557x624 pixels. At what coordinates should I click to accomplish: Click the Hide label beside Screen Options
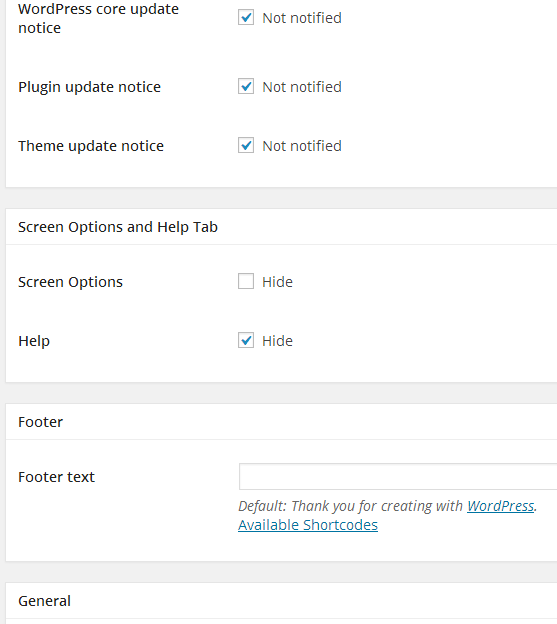277,282
